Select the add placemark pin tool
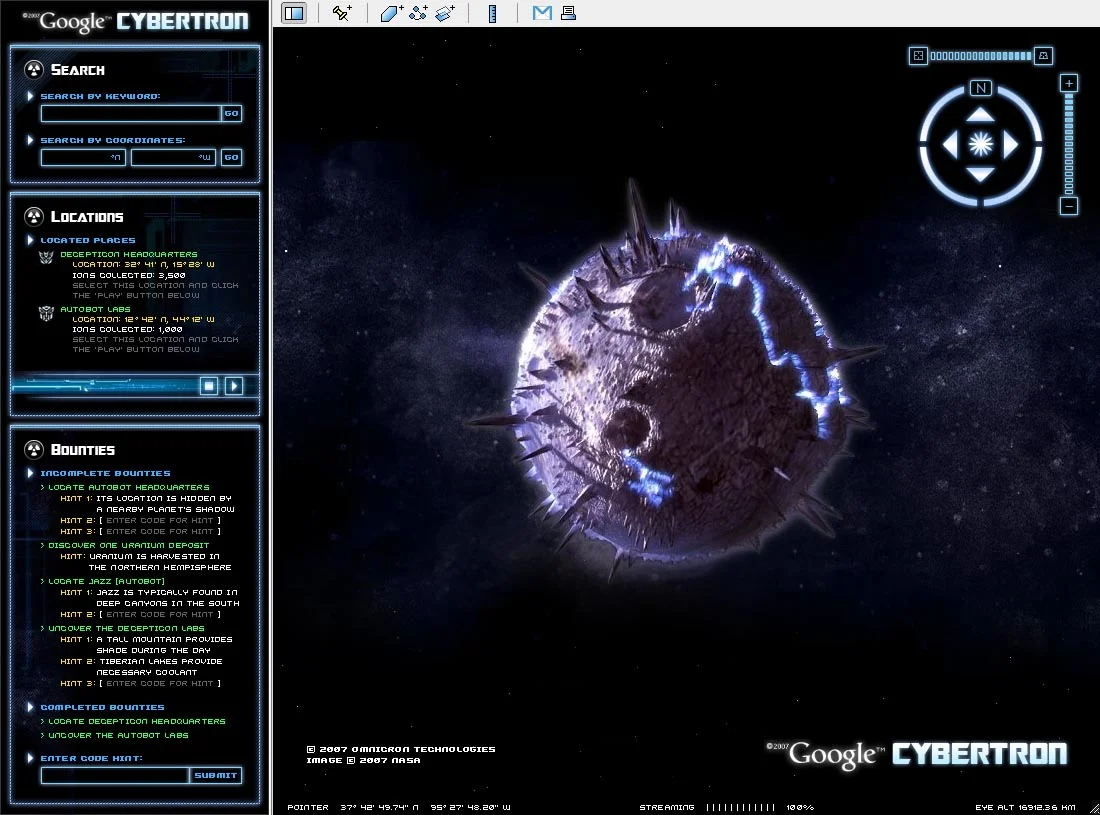The width and height of the screenshot is (1100, 815). [342, 13]
